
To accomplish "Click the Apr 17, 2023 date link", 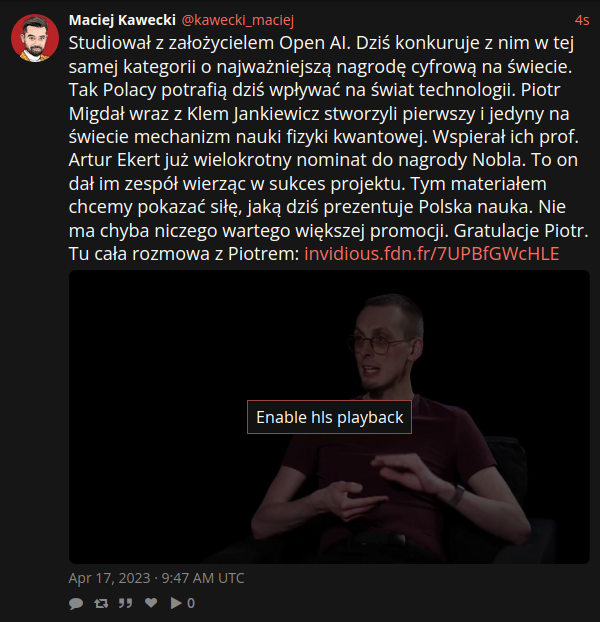I will pyautogui.click(x=109, y=578).
